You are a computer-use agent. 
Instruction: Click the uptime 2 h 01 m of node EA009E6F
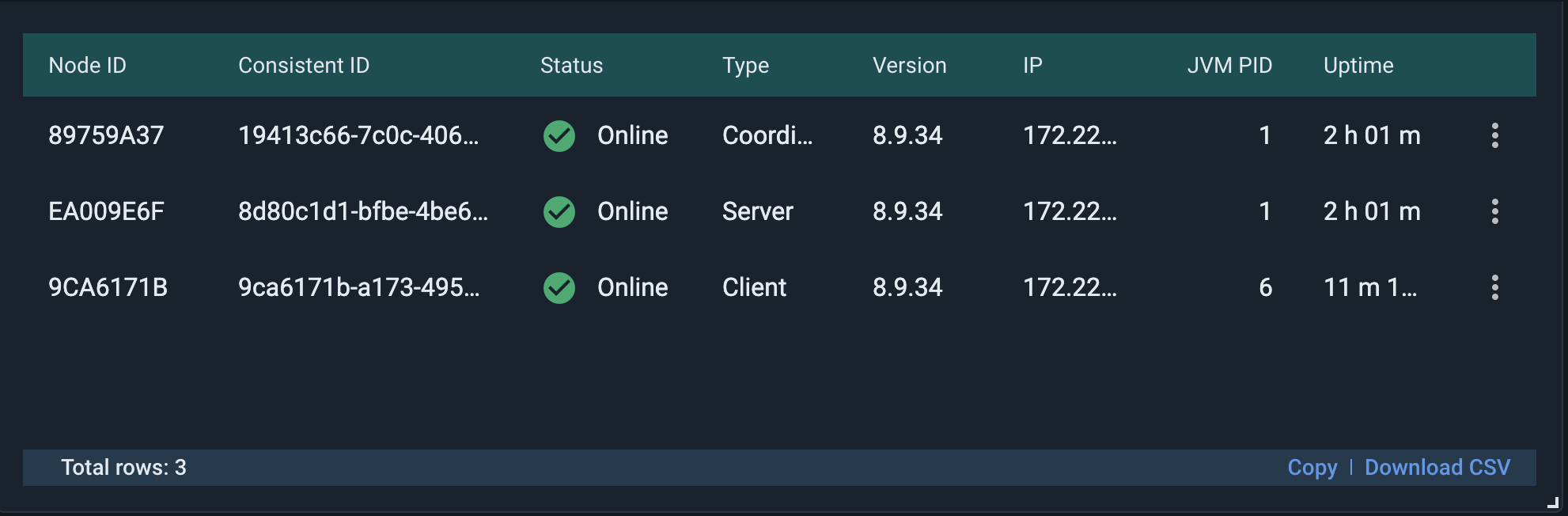coord(1372,211)
